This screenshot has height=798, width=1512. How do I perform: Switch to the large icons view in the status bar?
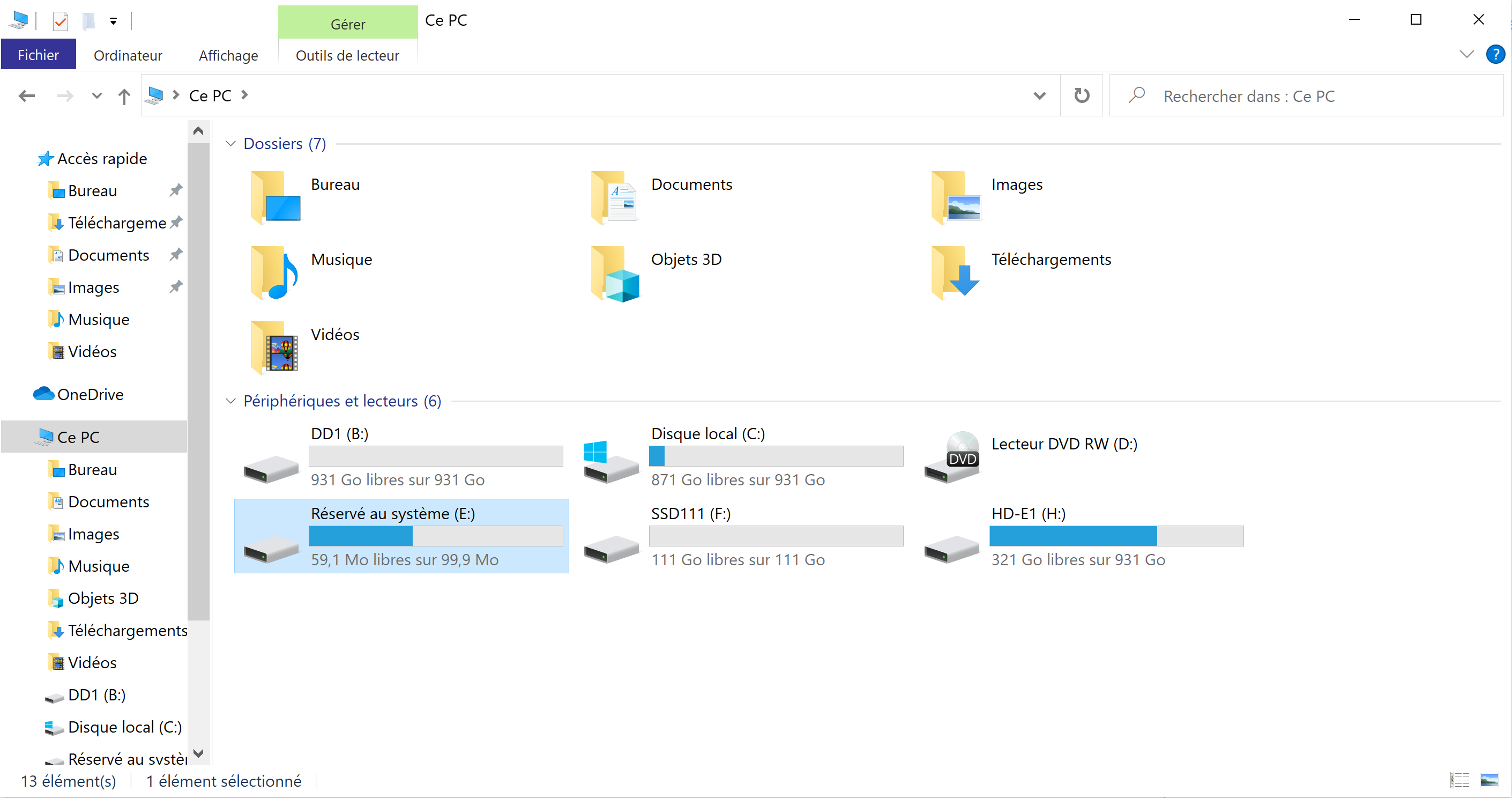click(1489, 780)
